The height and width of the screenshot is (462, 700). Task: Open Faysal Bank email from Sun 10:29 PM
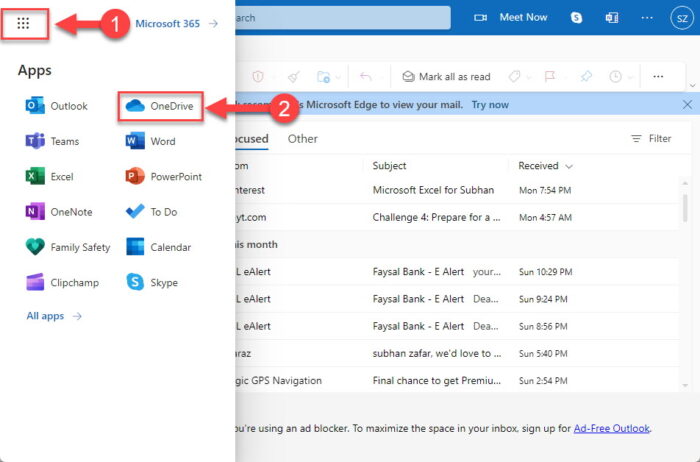pos(457,272)
